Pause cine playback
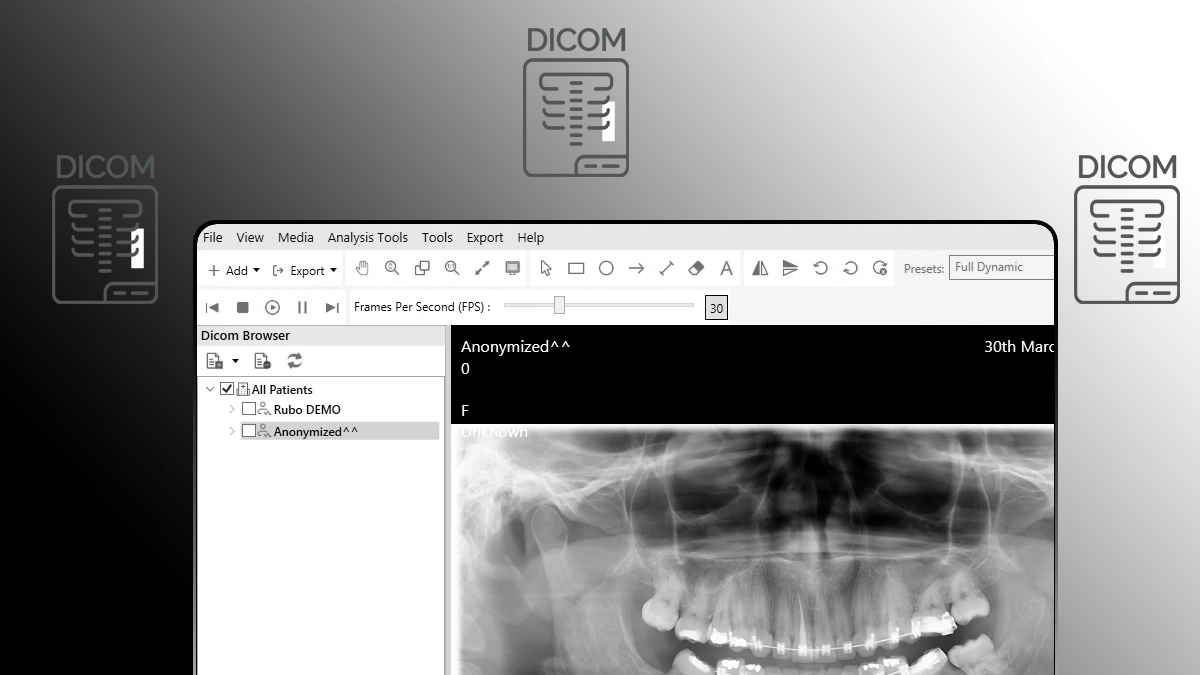1200x675 pixels. coord(302,308)
